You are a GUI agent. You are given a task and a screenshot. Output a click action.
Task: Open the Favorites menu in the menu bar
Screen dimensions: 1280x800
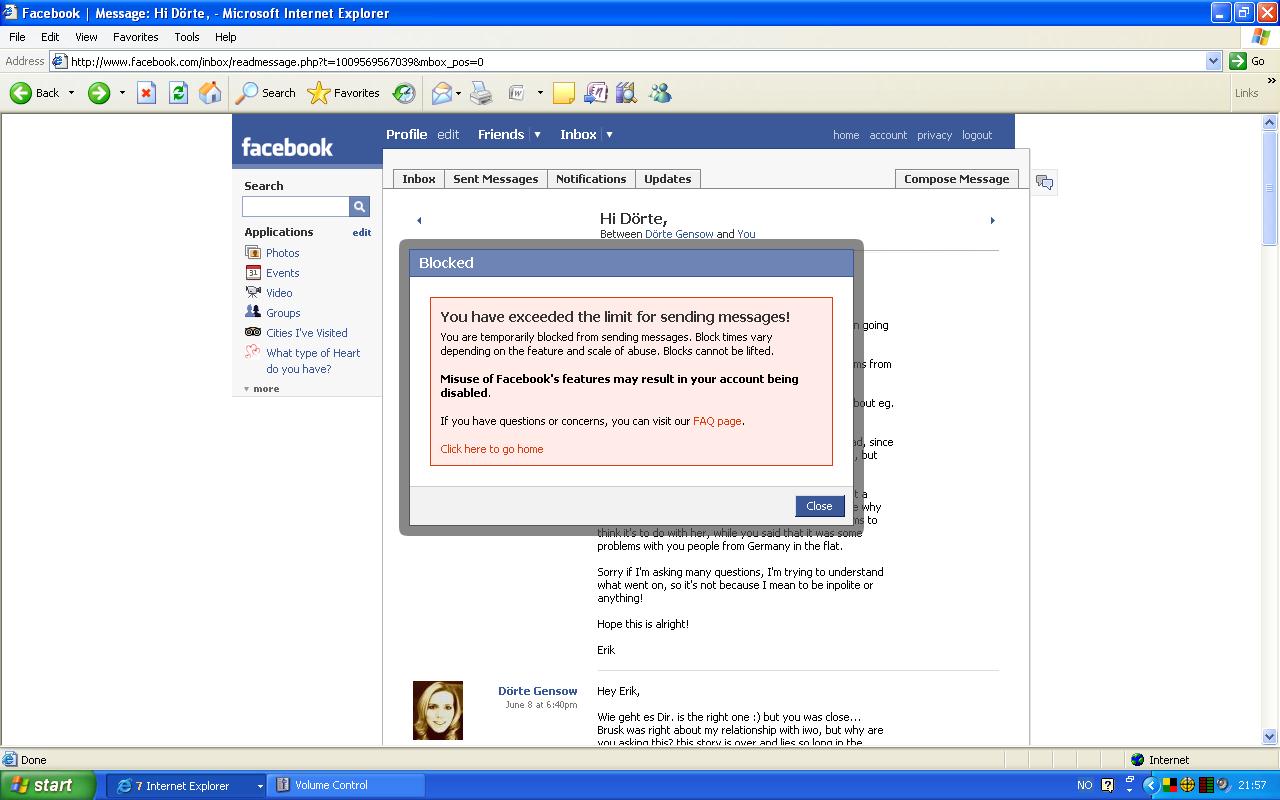point(135,37)
